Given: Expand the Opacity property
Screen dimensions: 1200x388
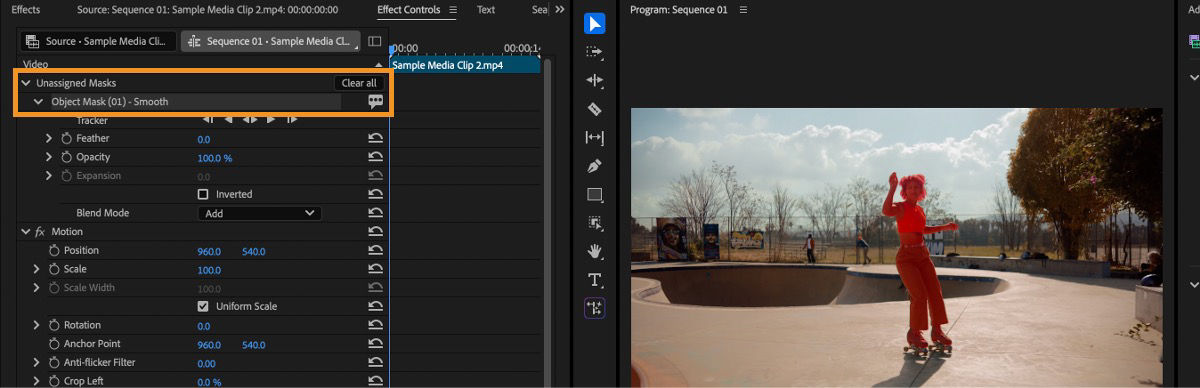Looking at the screenshot, I should 49,157.
